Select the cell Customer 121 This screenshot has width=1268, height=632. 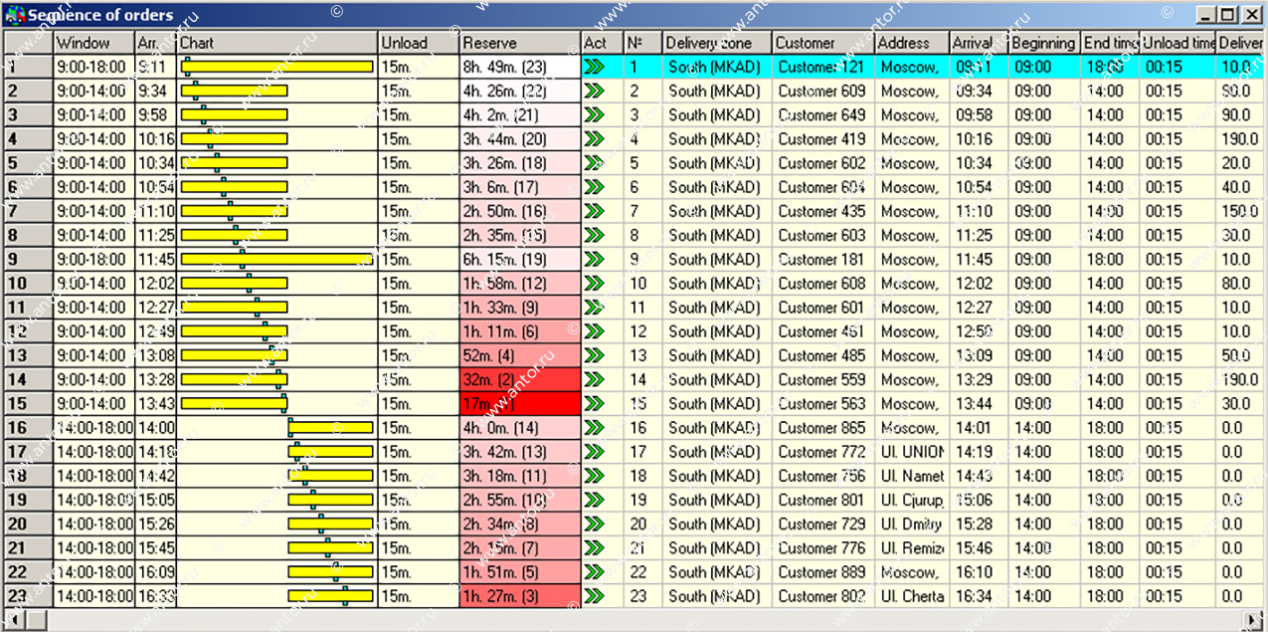click(823, 67)
